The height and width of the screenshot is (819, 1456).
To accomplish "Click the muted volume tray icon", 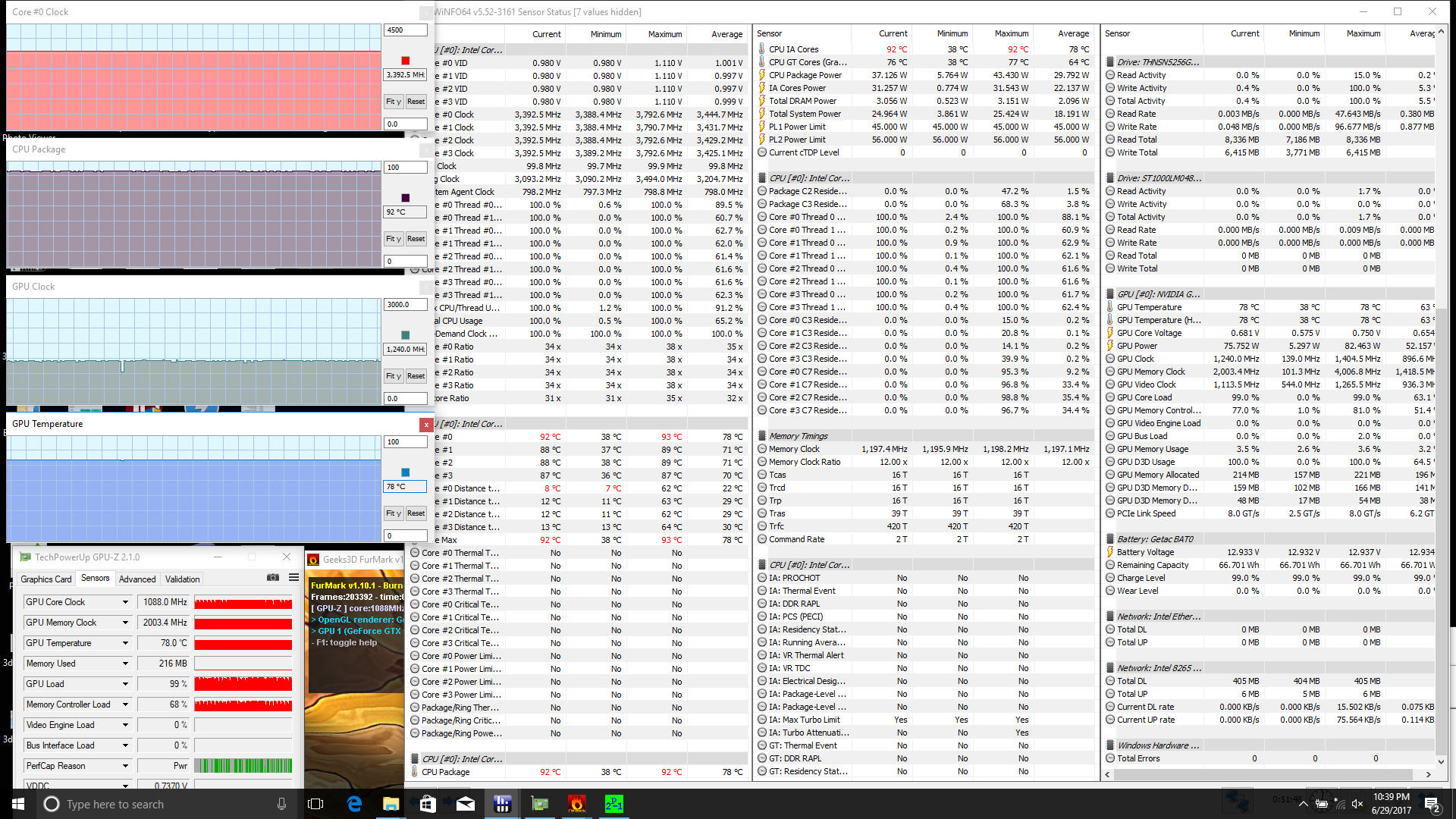I will [x=1357, y=804].
